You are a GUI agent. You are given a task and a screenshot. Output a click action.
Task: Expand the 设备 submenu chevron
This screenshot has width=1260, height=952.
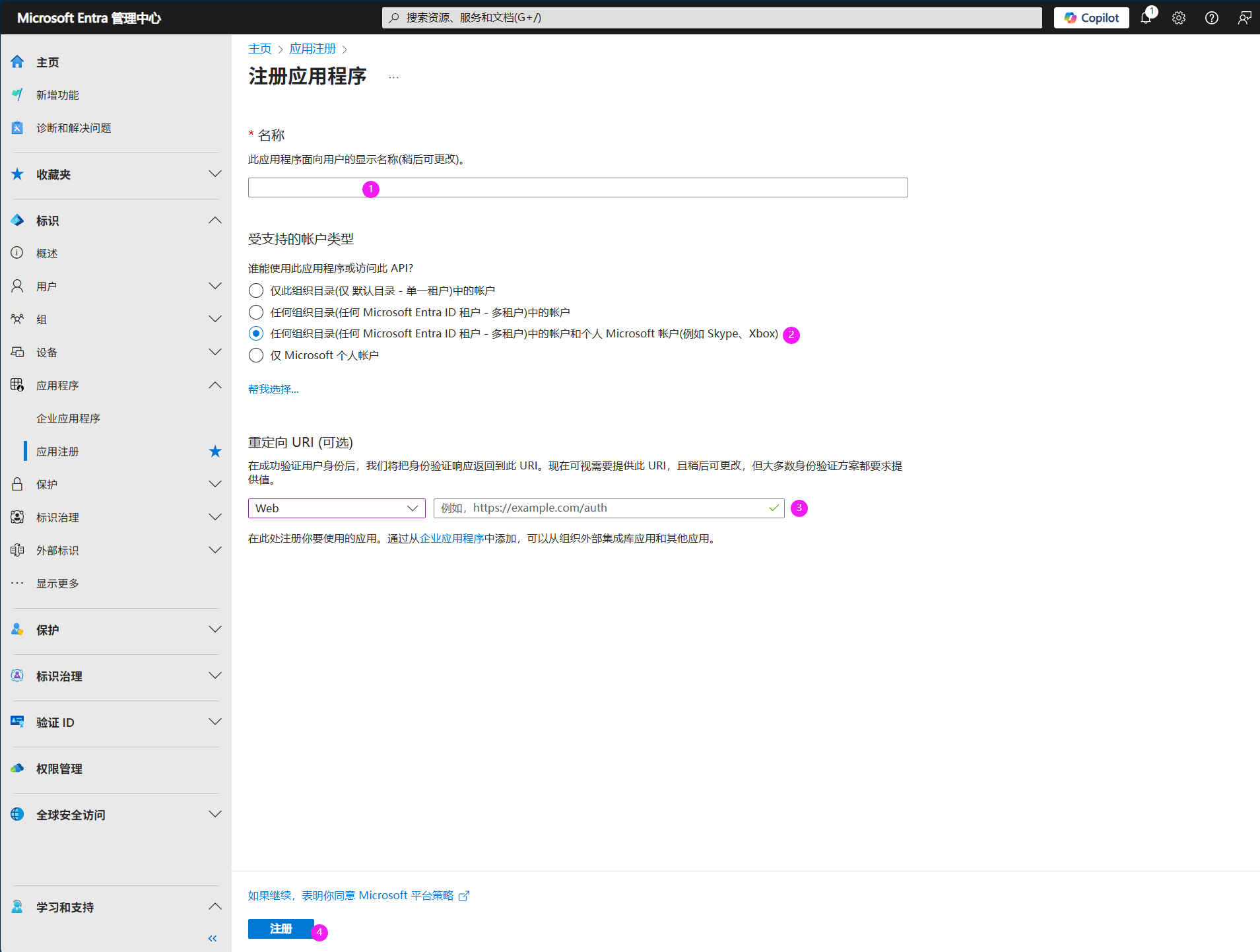pyautogui.click(x=215, y=353)
